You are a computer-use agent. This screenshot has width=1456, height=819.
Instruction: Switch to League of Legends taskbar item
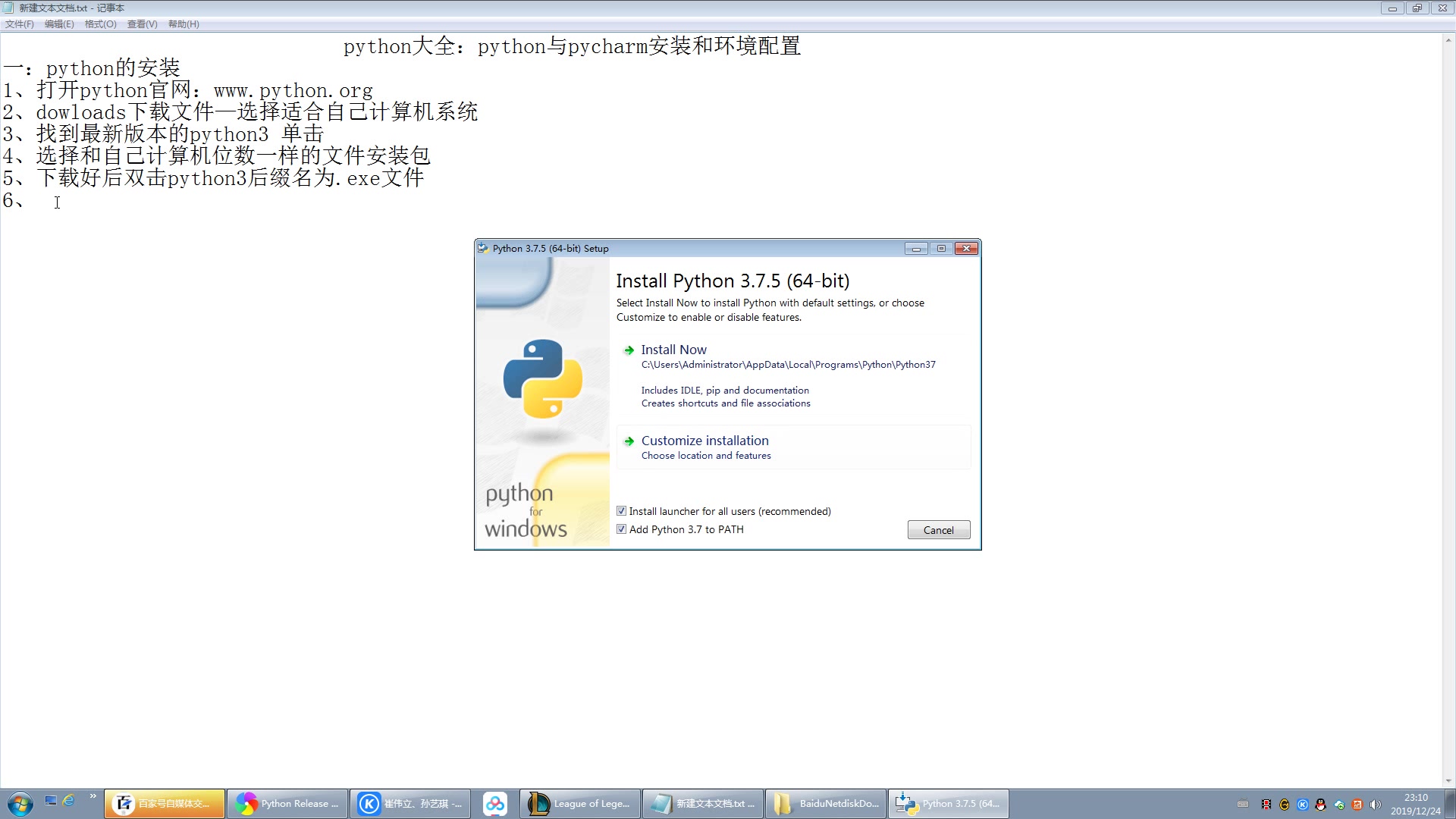[x=581, y=804]
